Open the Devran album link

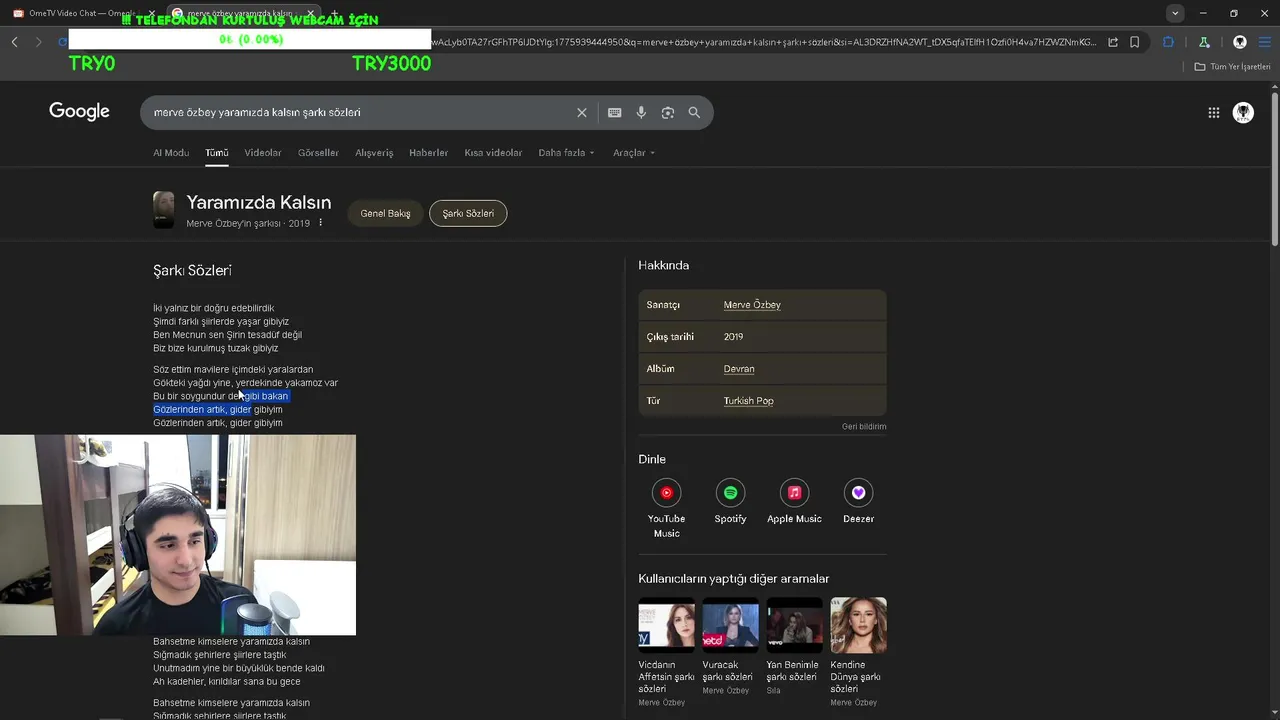pos(739,369)
